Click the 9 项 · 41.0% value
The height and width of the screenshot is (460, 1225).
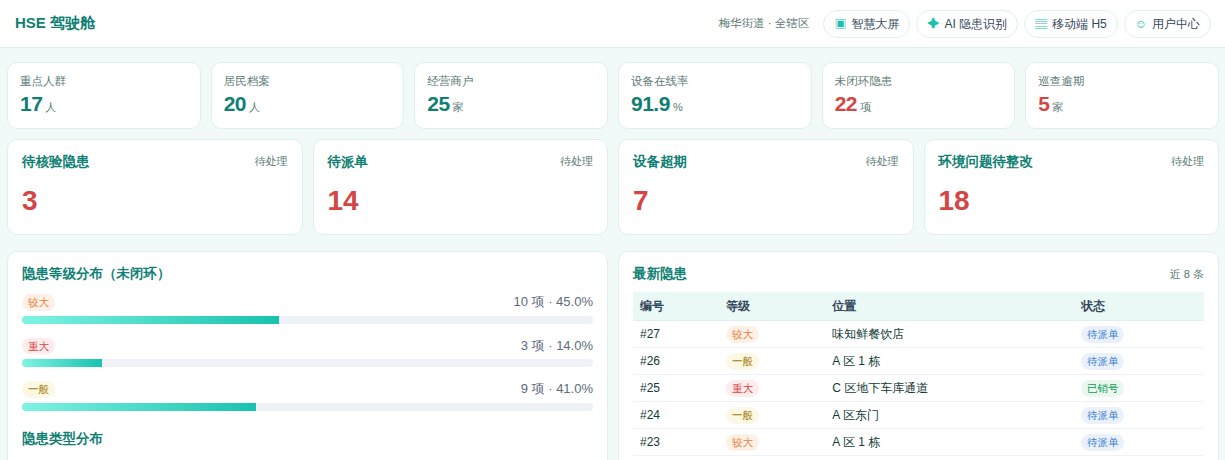pos(556,389)
